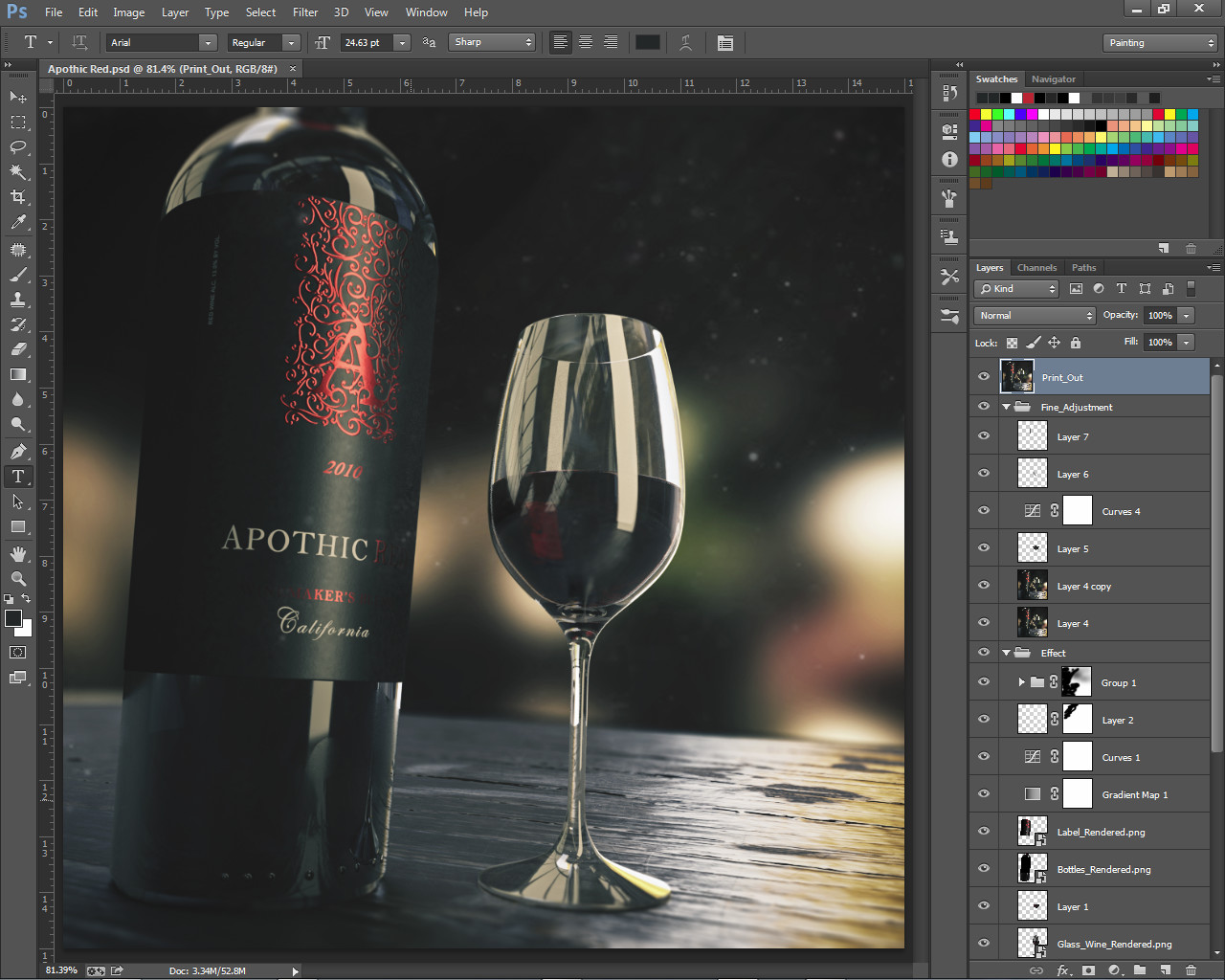
Task: Select the Gradient tool
Action: click(x=18, y=374)
